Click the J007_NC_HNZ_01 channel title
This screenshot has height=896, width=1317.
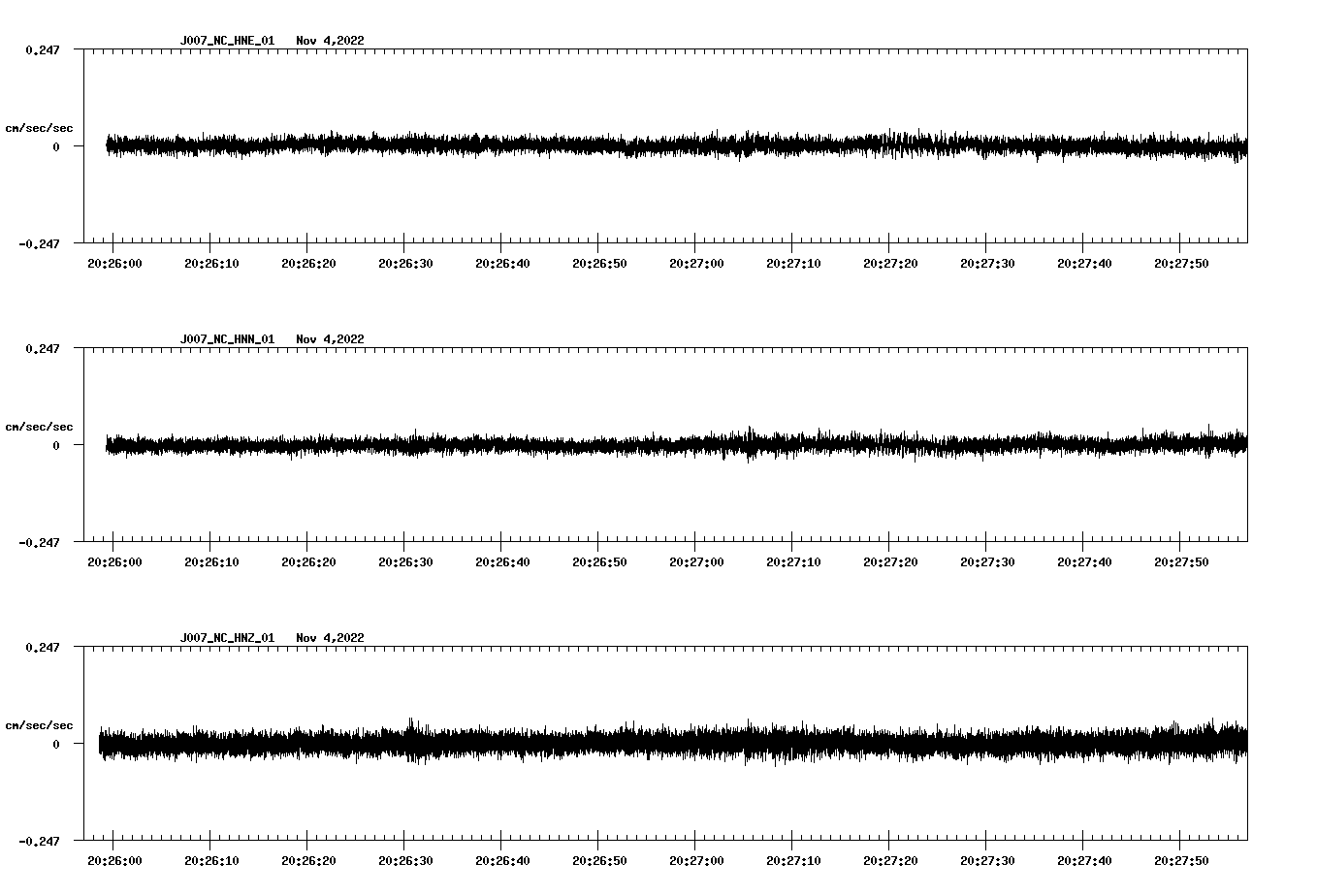tap(227, 638)
